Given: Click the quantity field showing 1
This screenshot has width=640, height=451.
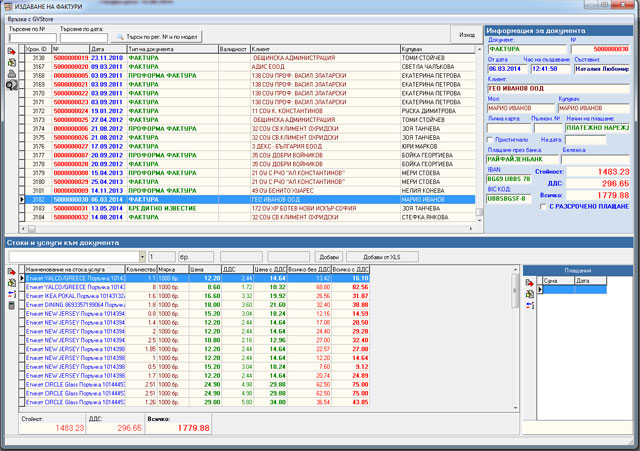Looking at the screenshot, I should 162,257.
